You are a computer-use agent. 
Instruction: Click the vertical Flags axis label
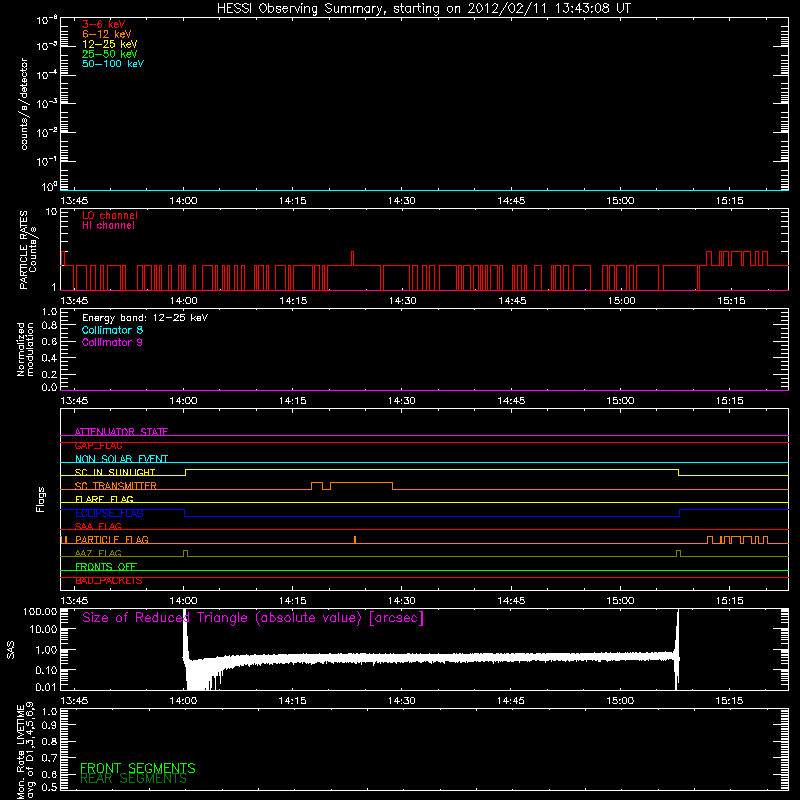pos(41,500)
